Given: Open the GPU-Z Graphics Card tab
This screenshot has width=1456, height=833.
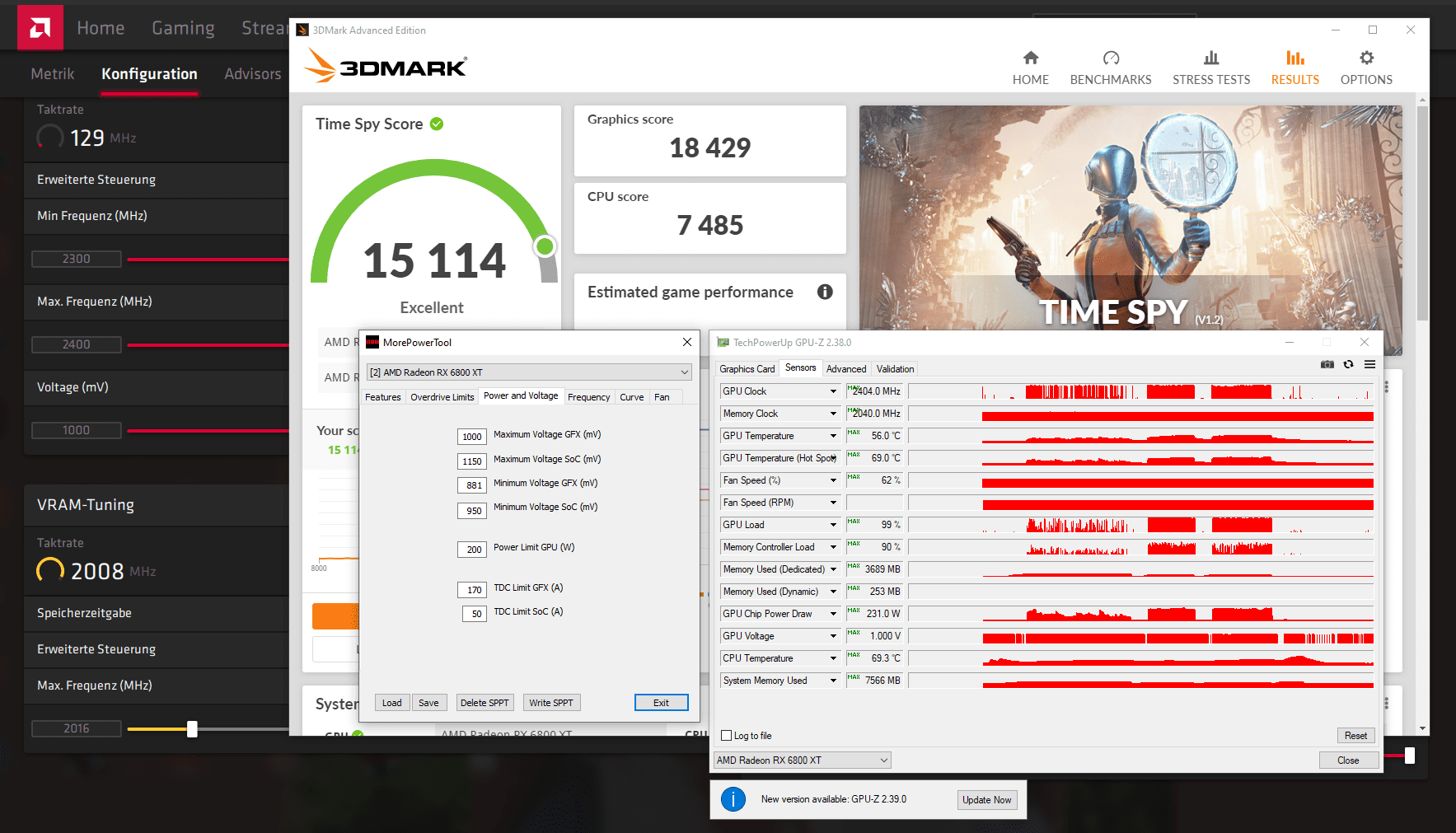Looking at the screenshot, I should [747, 369].
